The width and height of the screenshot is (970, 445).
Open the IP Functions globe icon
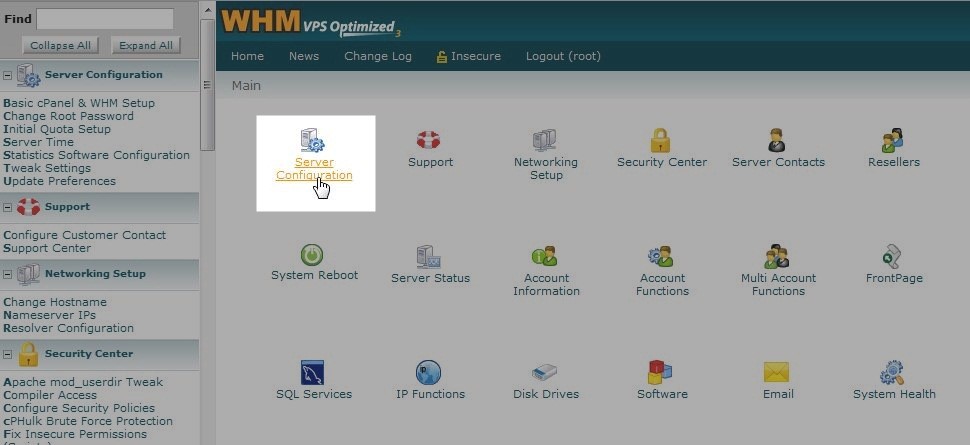coord(428,373)
